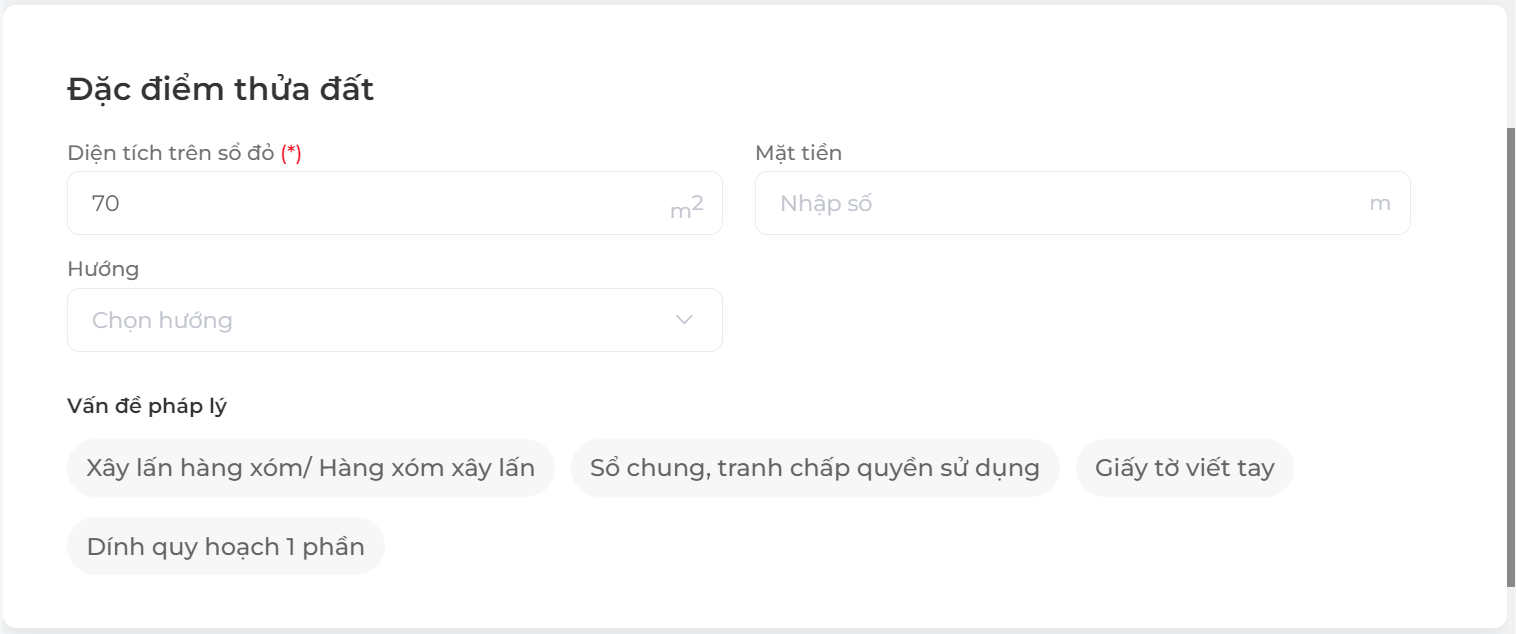Click the chevron arrow on Hướng selector
This screenshot has height=634, width=1516.
[x=683, y=320]
